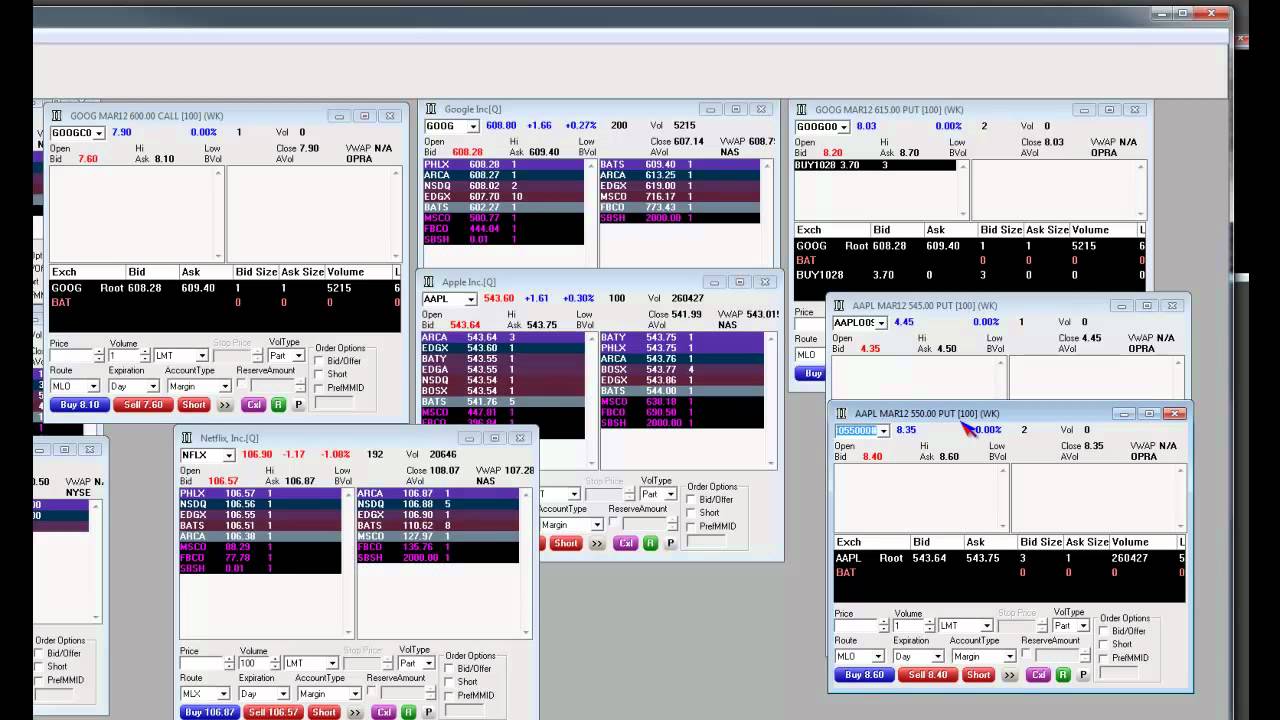1280x720 pixels.
Task: Open VolType Part dropdown in GOOG 600.00 CALL window
Action: click(x=299, y=356)
